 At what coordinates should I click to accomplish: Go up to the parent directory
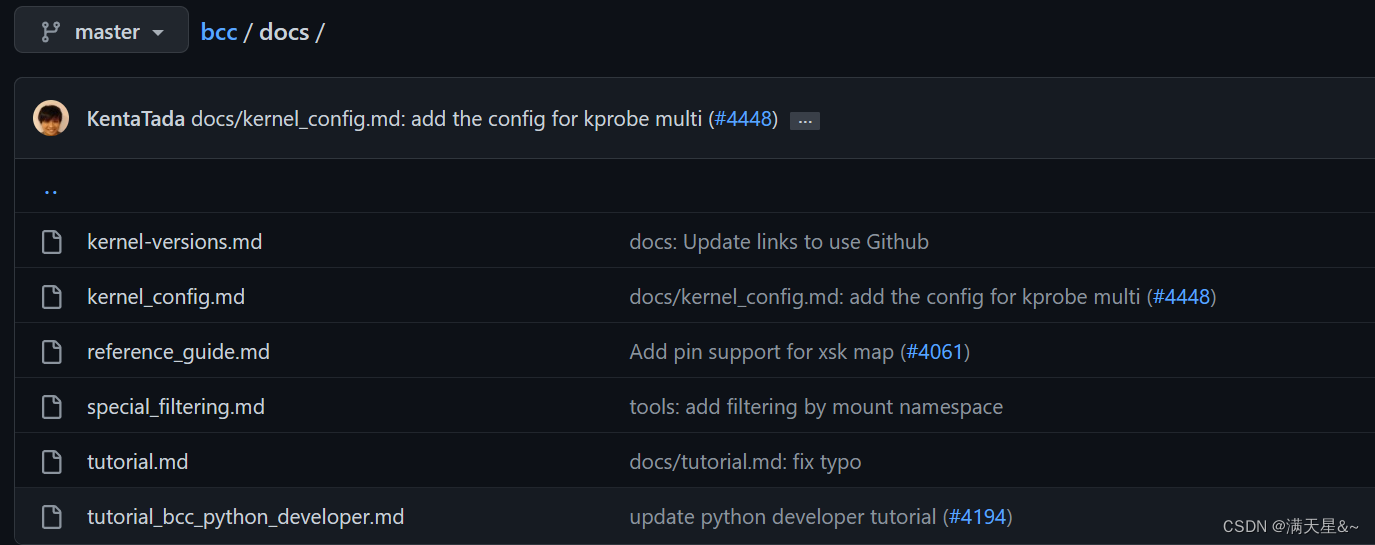(51, 189)
